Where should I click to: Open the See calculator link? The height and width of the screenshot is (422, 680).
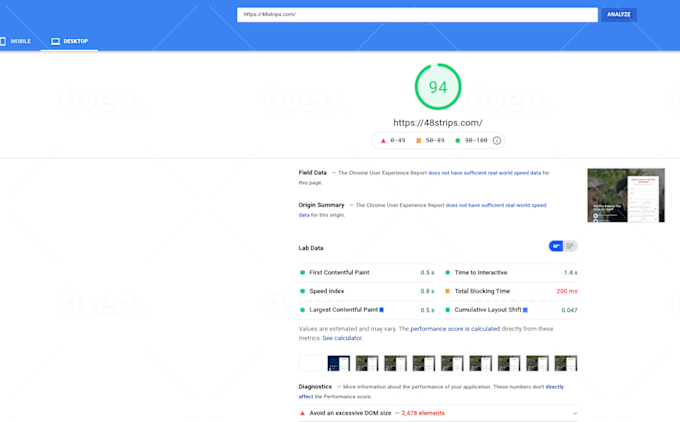(342, 338)
